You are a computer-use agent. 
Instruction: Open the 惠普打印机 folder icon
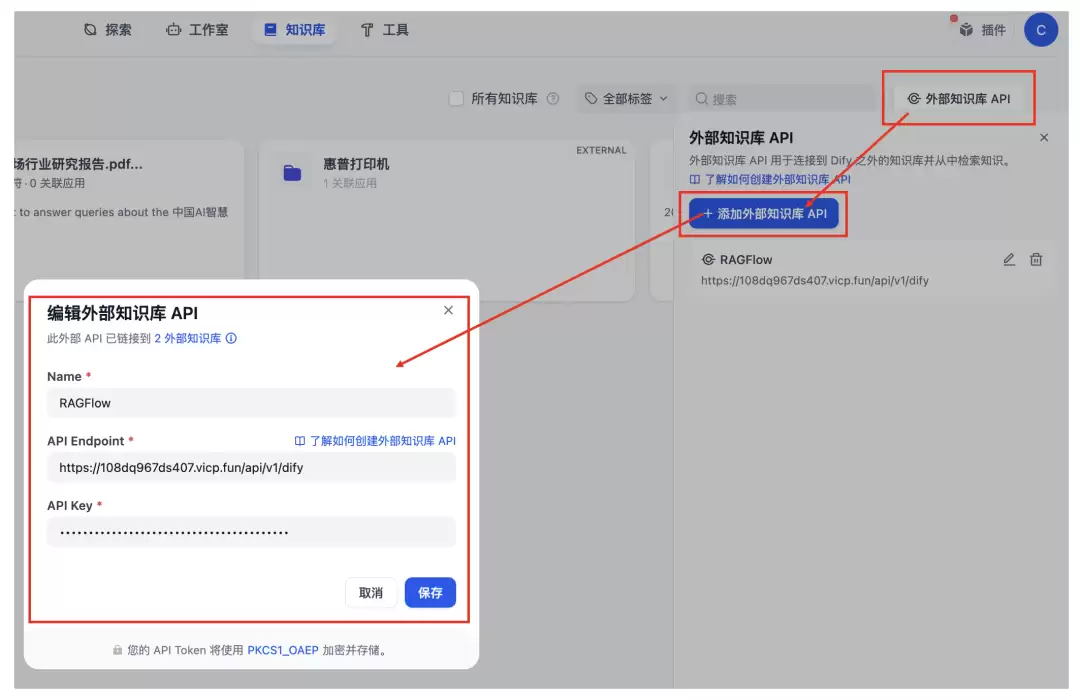[292, 173]
